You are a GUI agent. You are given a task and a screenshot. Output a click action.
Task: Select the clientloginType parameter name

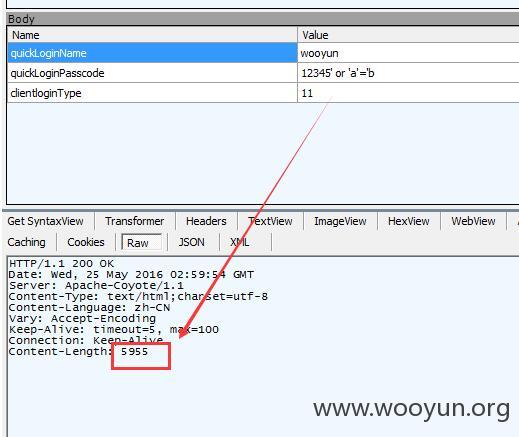tap(46, 93)
